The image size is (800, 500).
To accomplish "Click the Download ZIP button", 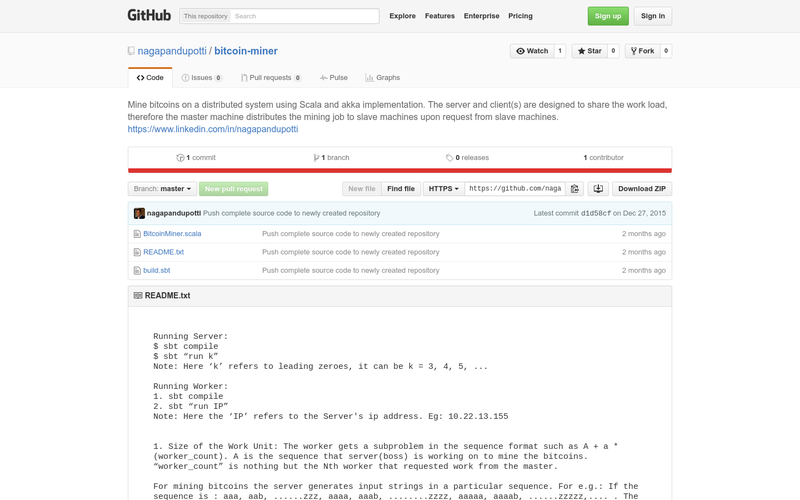I will tap(642, 189).
